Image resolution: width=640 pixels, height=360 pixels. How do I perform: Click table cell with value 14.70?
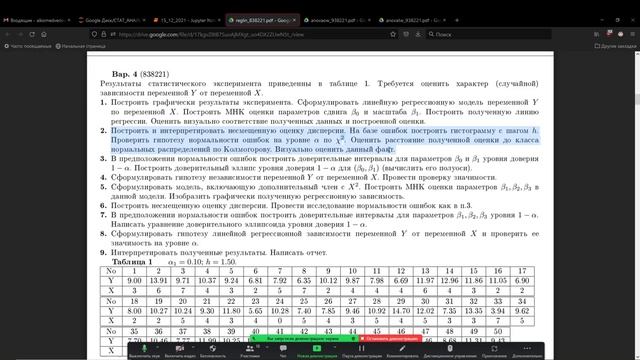[x=401, y=311]
